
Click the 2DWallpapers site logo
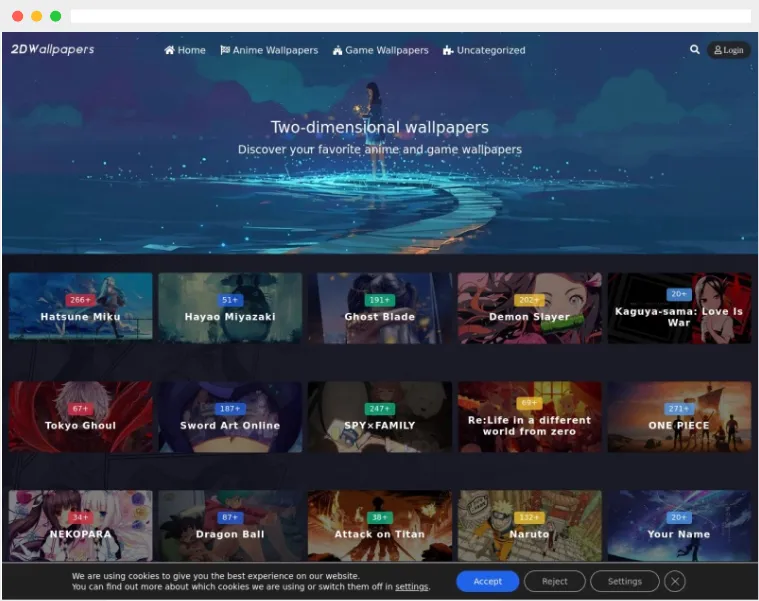click(52, 49)
